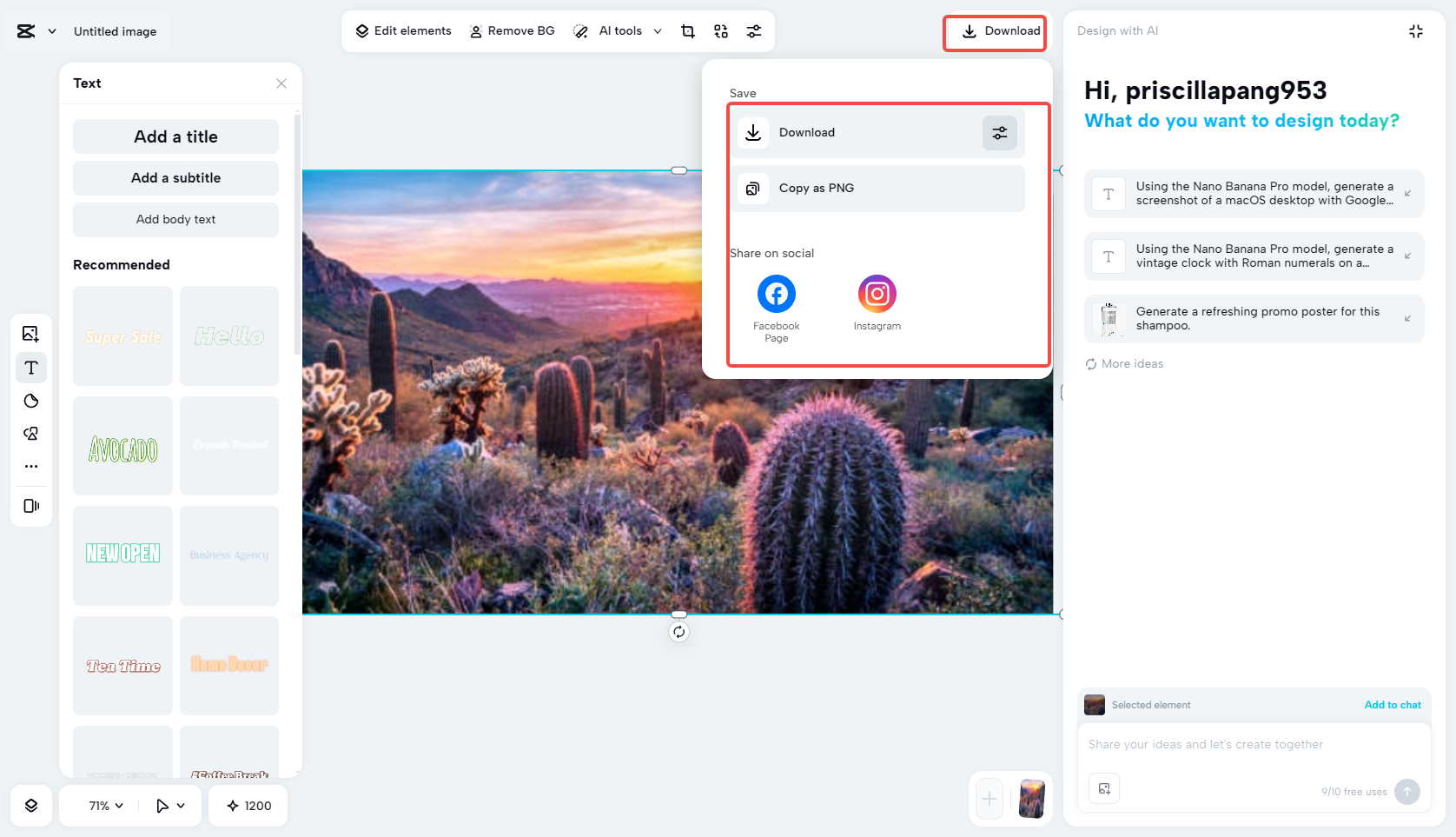The image size is (1456, 837).
Task: Collapse the Design with AI panel
Action: 1416,31
